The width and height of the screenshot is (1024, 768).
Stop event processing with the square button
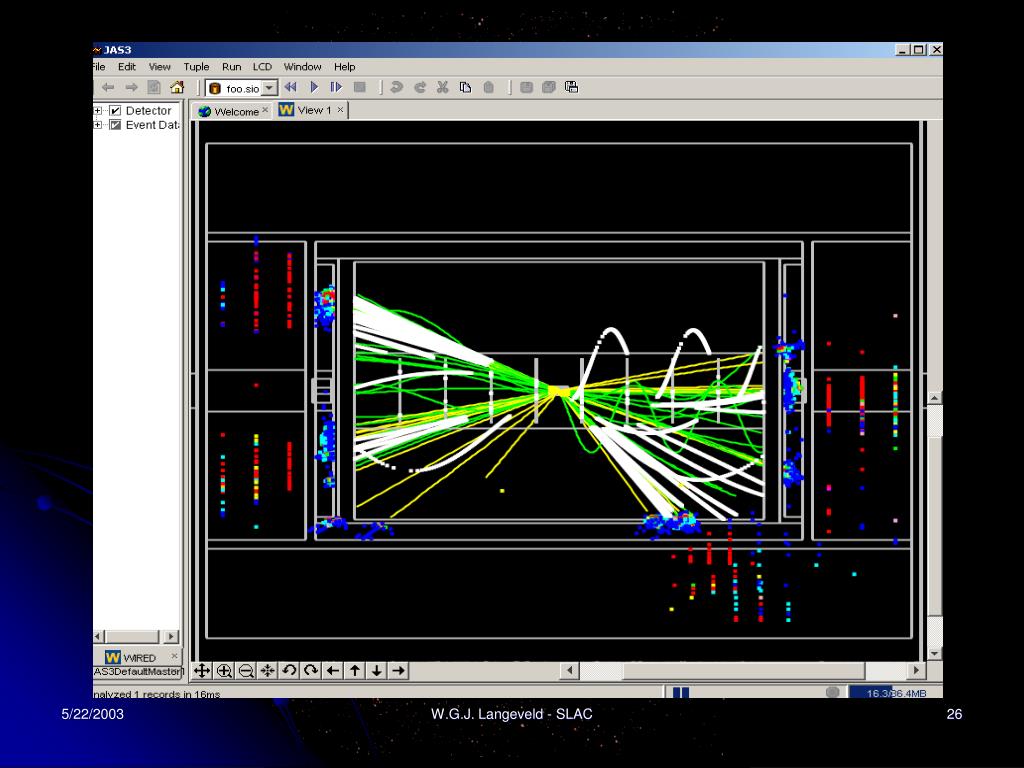(x=359, y=87)
